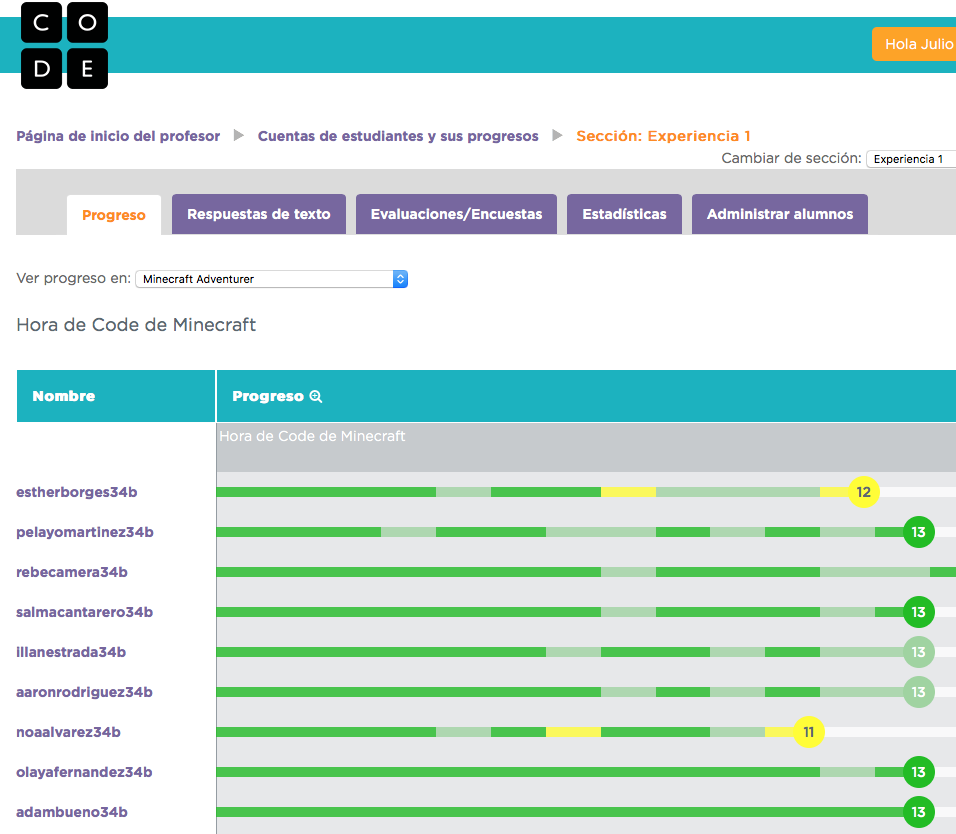Screen dimensions: 956x834
Task: Open the Cambiar de sección dropdown
Action: pyautogui.click(x=911, y=159)
